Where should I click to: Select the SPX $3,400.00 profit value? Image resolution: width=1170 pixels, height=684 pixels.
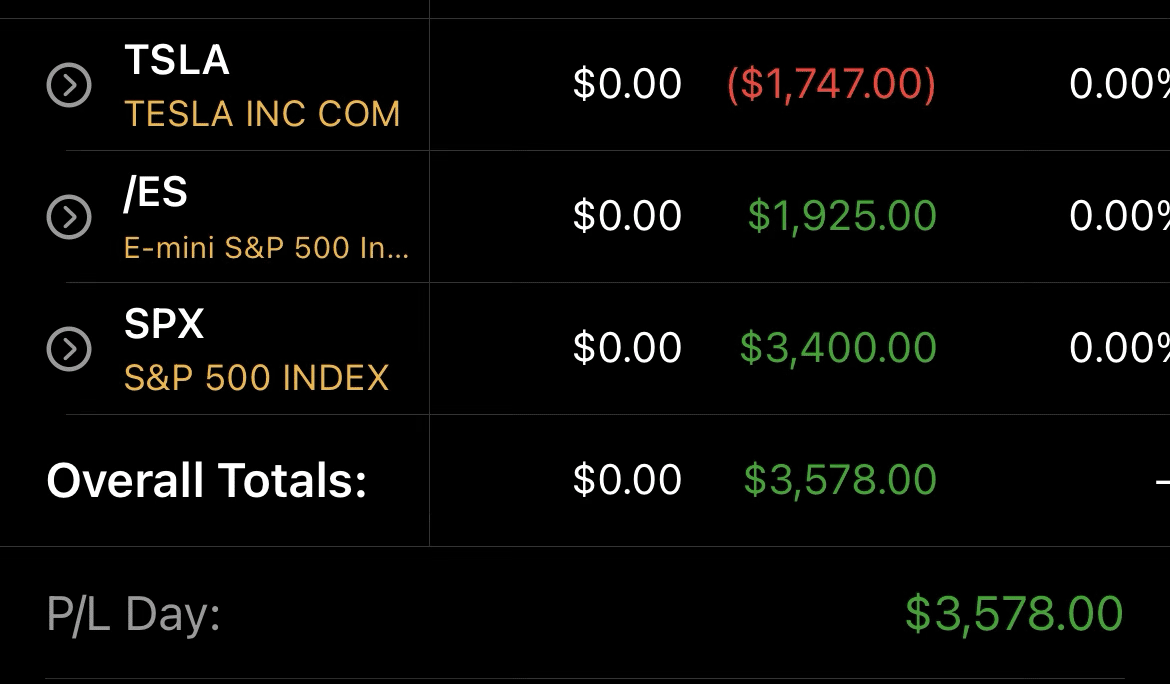[838, 349]
